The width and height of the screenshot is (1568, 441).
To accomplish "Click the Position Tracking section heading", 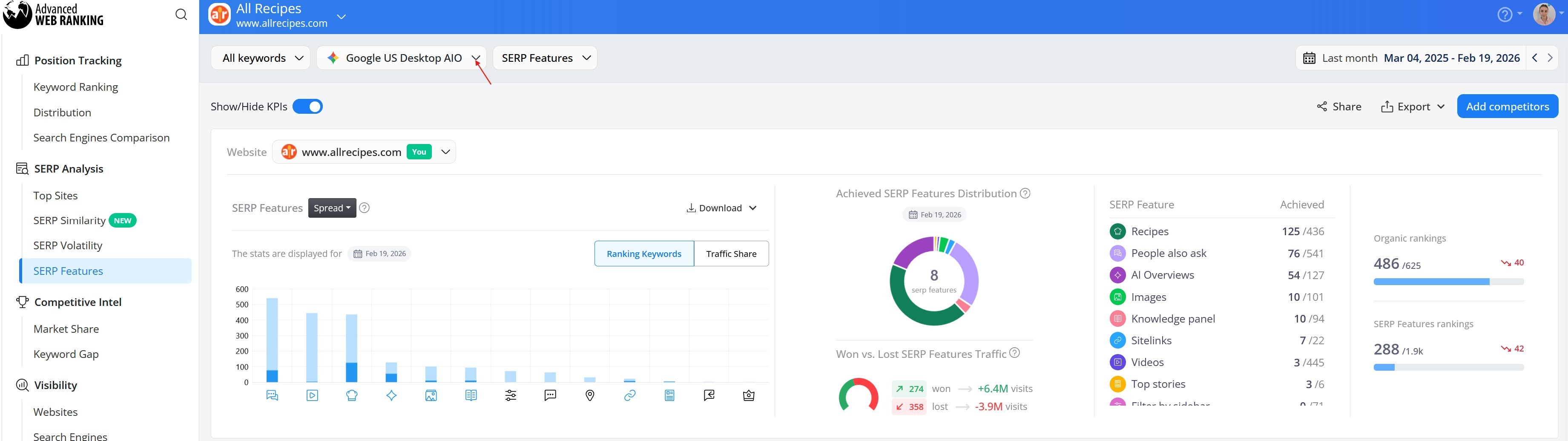I will pos(78,61).
